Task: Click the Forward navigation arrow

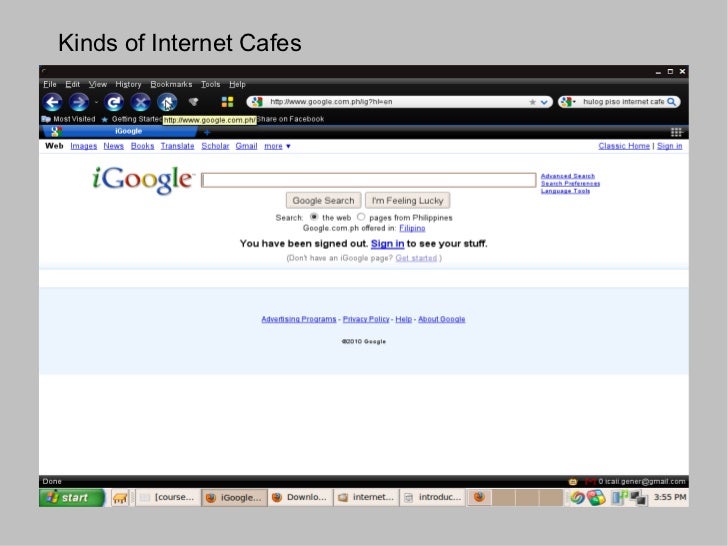Action: tap(79, 102)
